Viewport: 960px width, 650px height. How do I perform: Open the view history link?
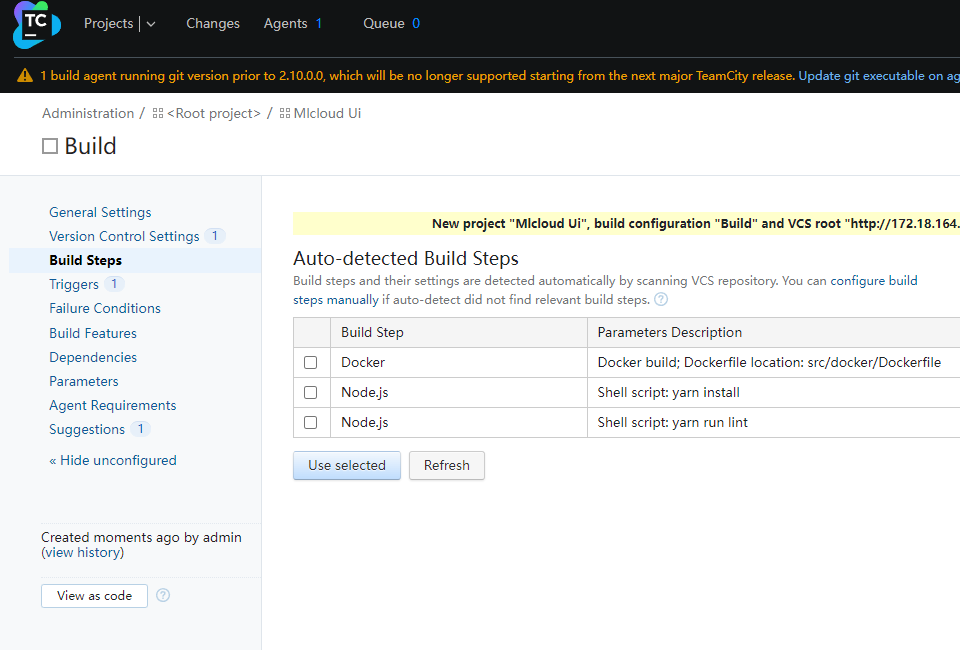tap(84, 552)
